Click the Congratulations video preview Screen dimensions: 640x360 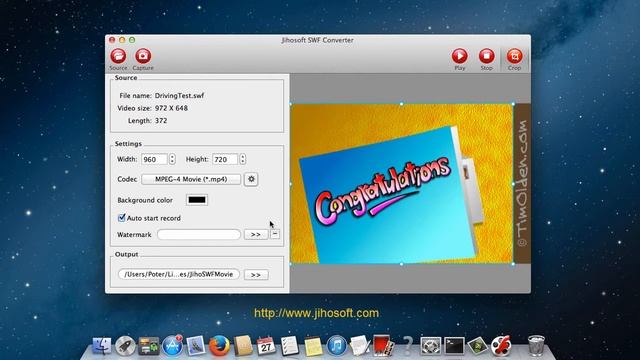pos(402,184)
